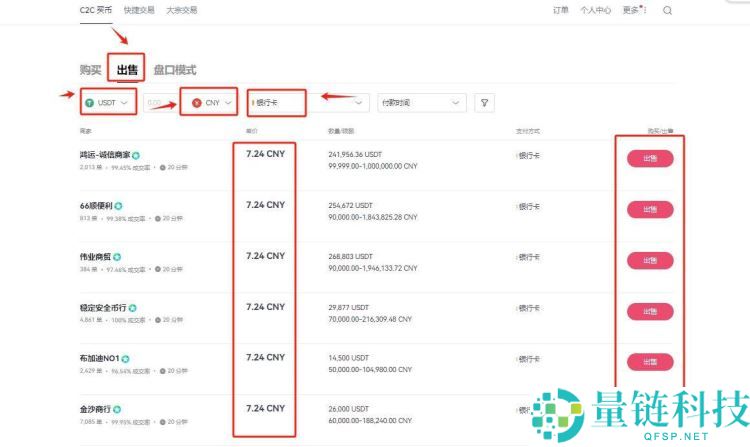Click the 241,956.36 USDT quantity
The height and width of the screenshot is (447, 750).
[355, 154]
